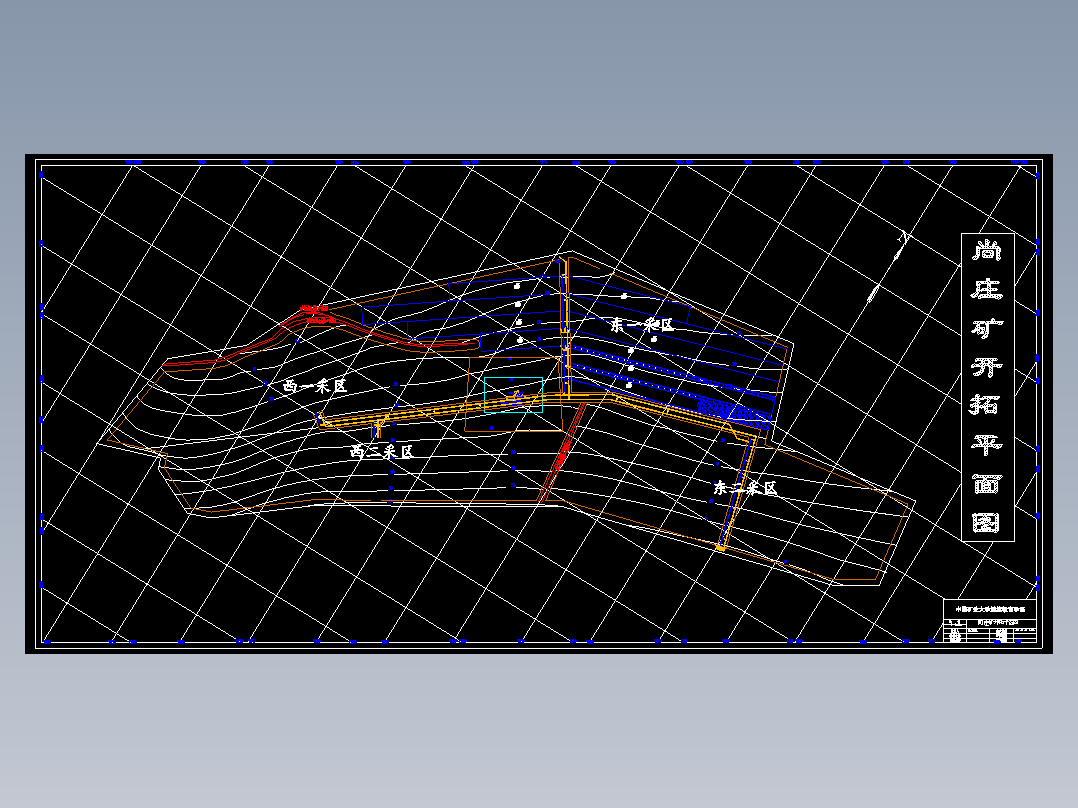Click the 西二采区 mining area label
Viewport: 1078px width, 808px height.
[x=382, y=452]
